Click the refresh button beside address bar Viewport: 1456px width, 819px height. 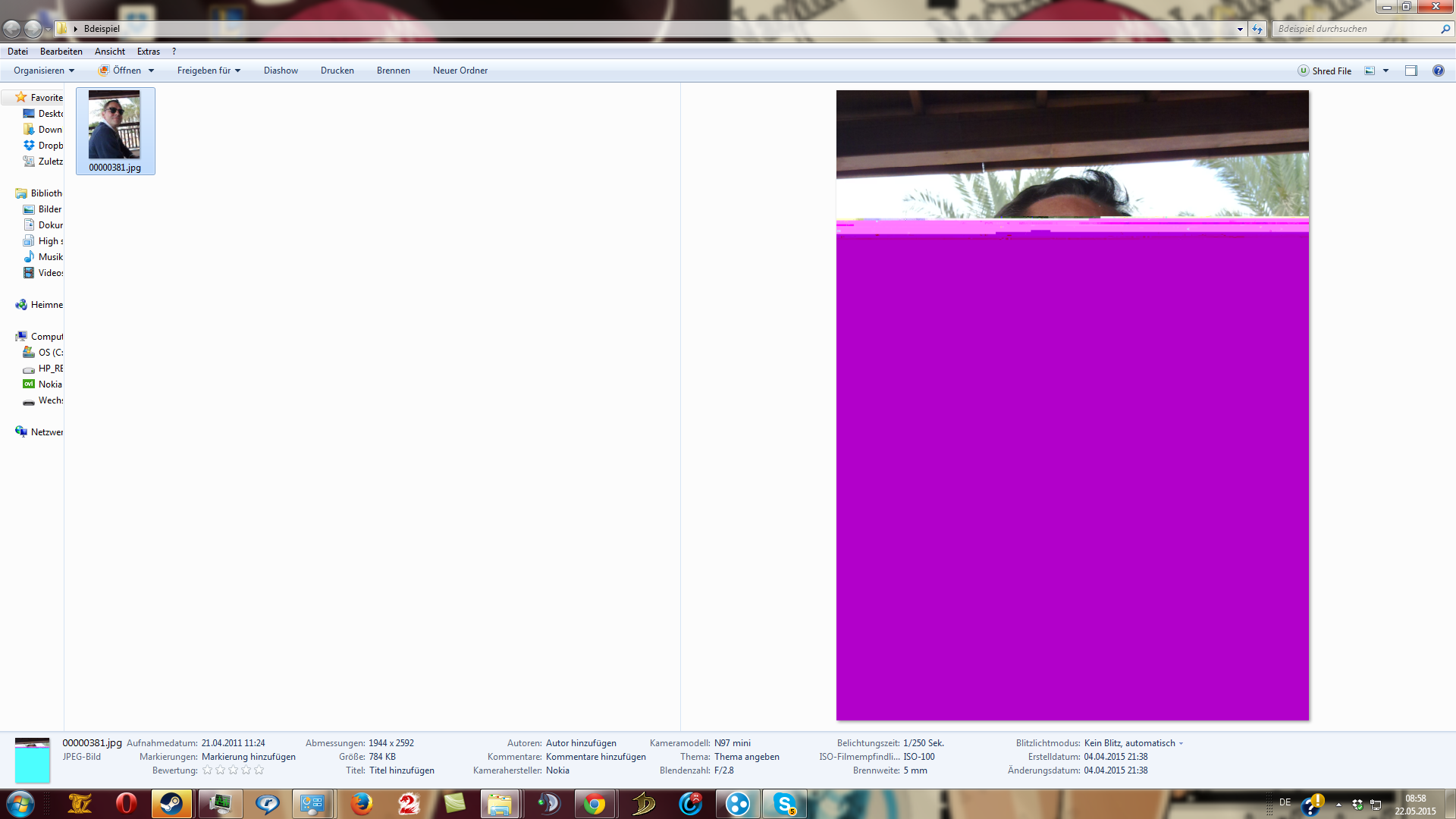tap(1257, 29)
